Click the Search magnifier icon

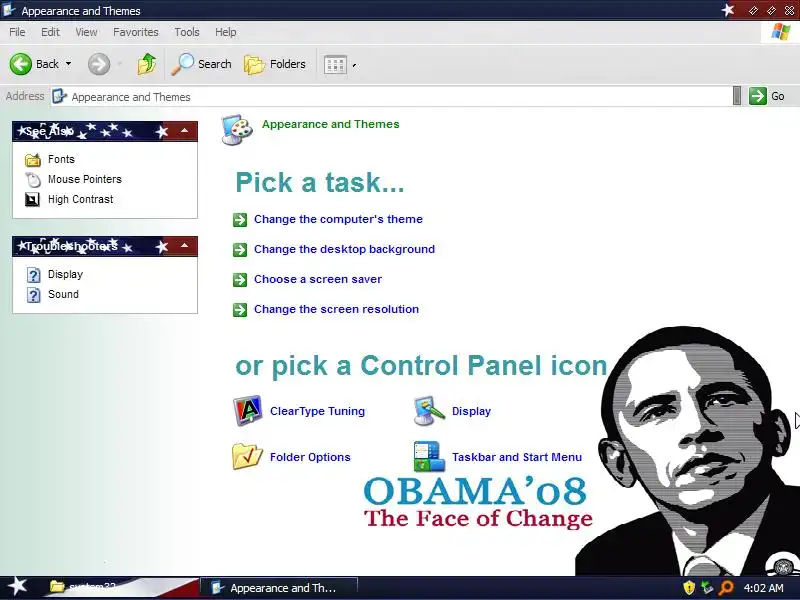coord(182,64)
